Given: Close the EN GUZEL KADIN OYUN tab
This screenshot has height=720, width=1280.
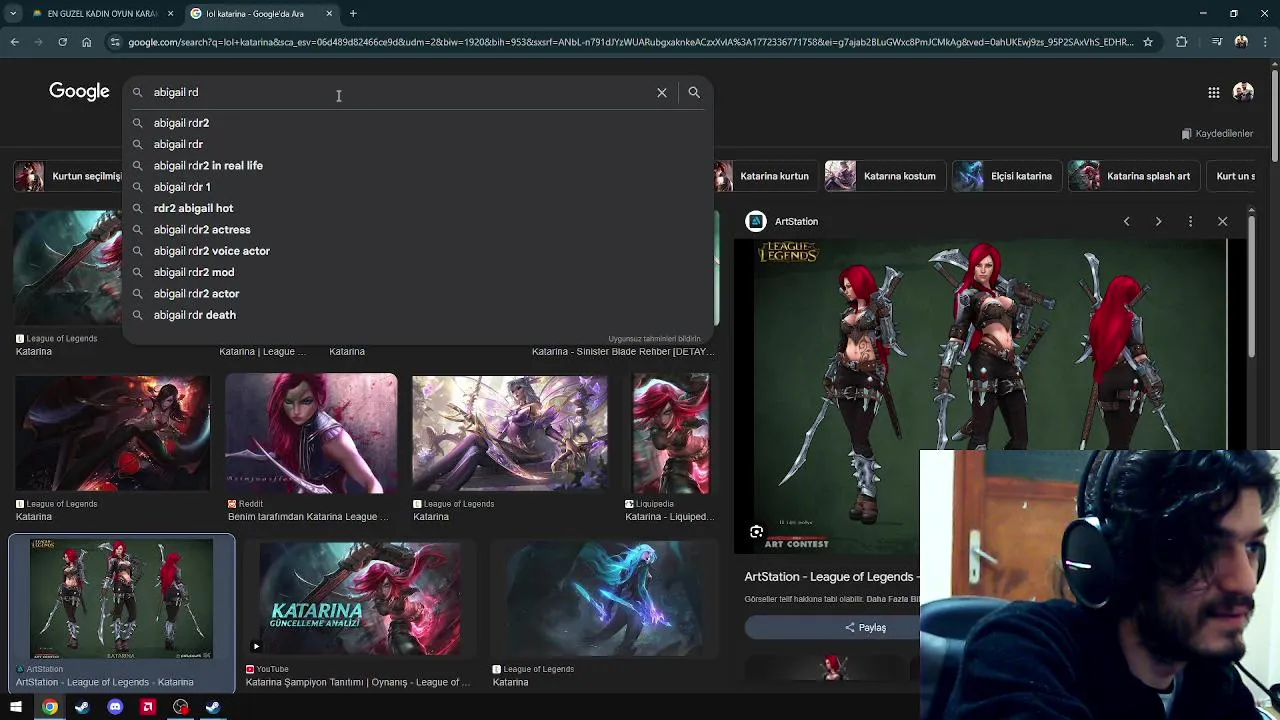Looking at the screenshot, I should point(170,14).
